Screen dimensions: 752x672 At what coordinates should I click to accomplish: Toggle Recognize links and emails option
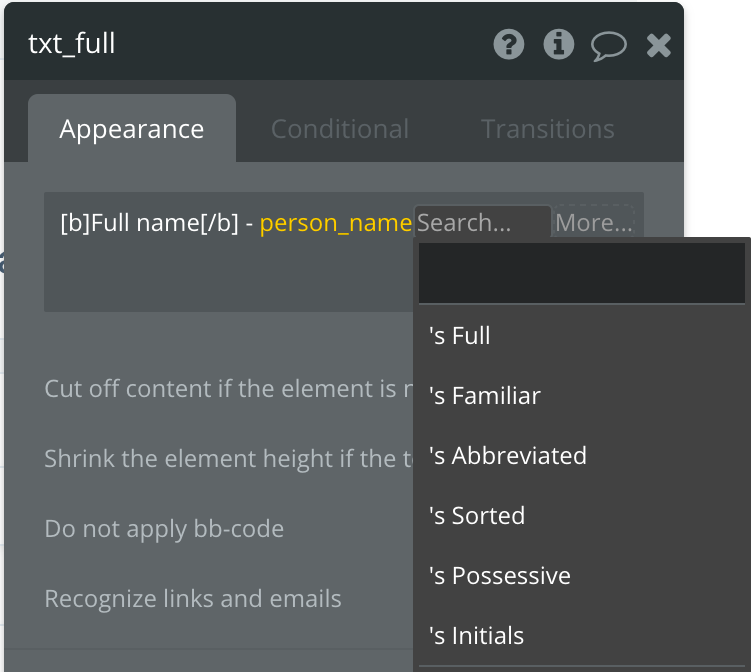(x=193, y=599)
